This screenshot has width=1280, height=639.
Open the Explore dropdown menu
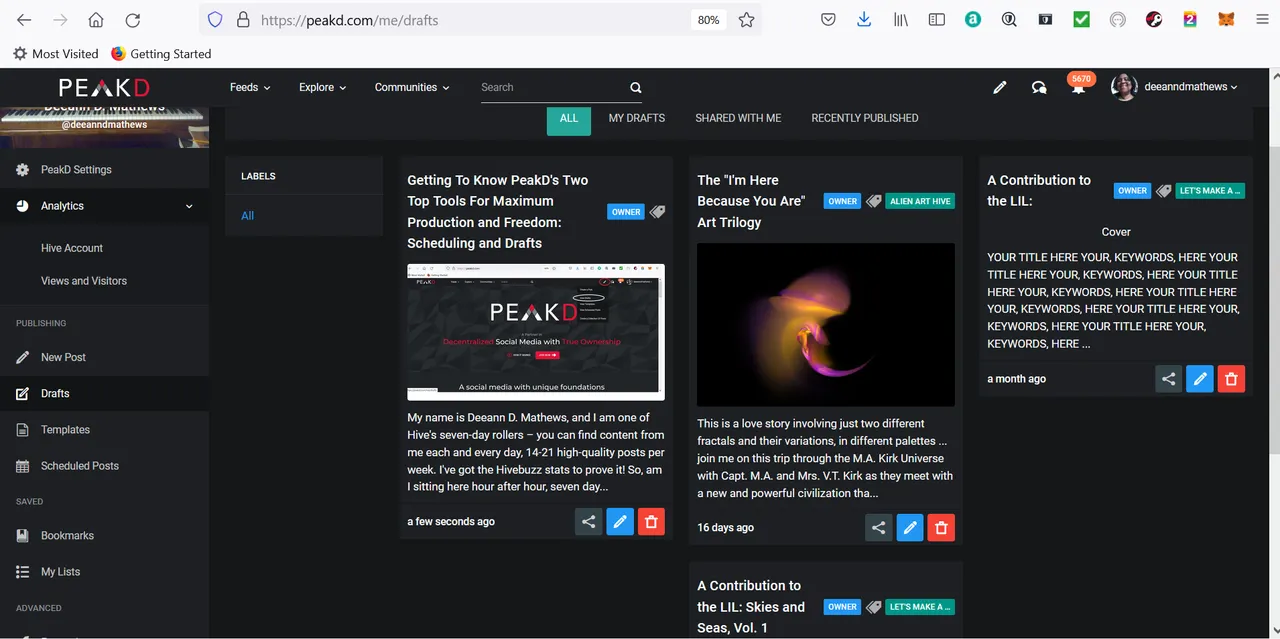point(322,88)
